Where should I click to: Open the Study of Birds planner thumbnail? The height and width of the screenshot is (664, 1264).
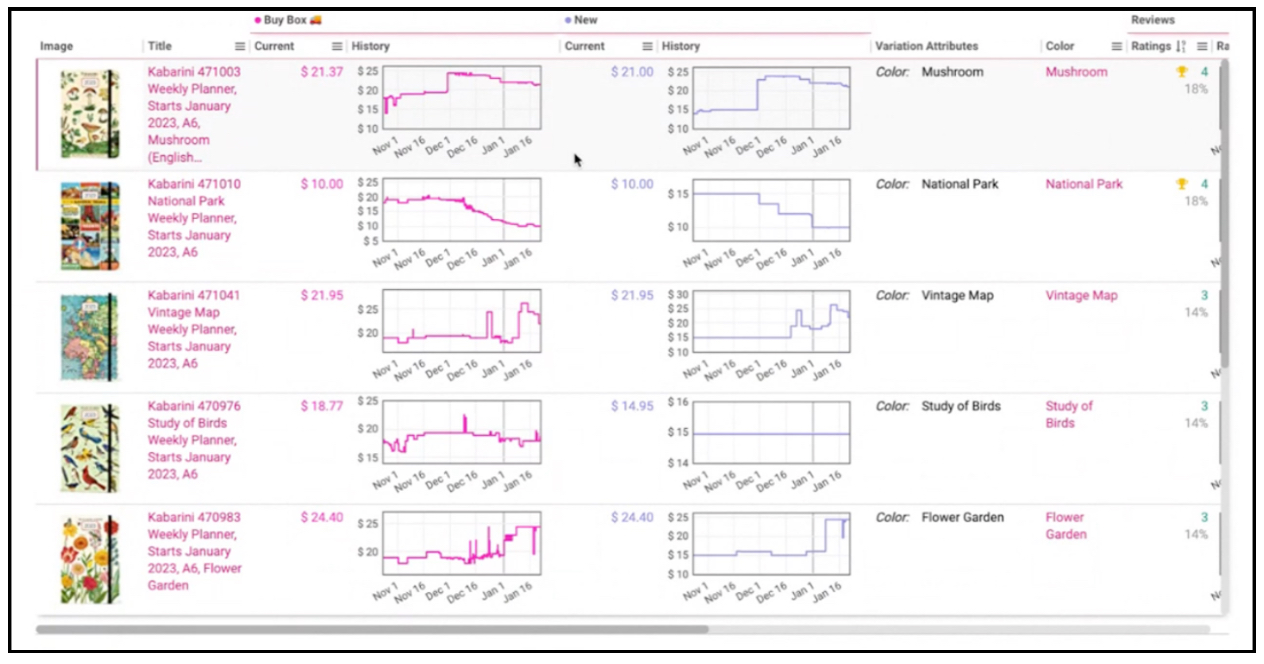coord(90,448)
